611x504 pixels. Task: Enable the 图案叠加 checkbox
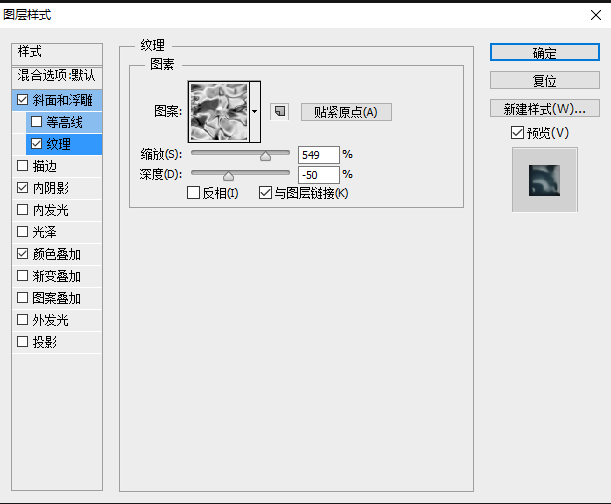coord(23,298)
